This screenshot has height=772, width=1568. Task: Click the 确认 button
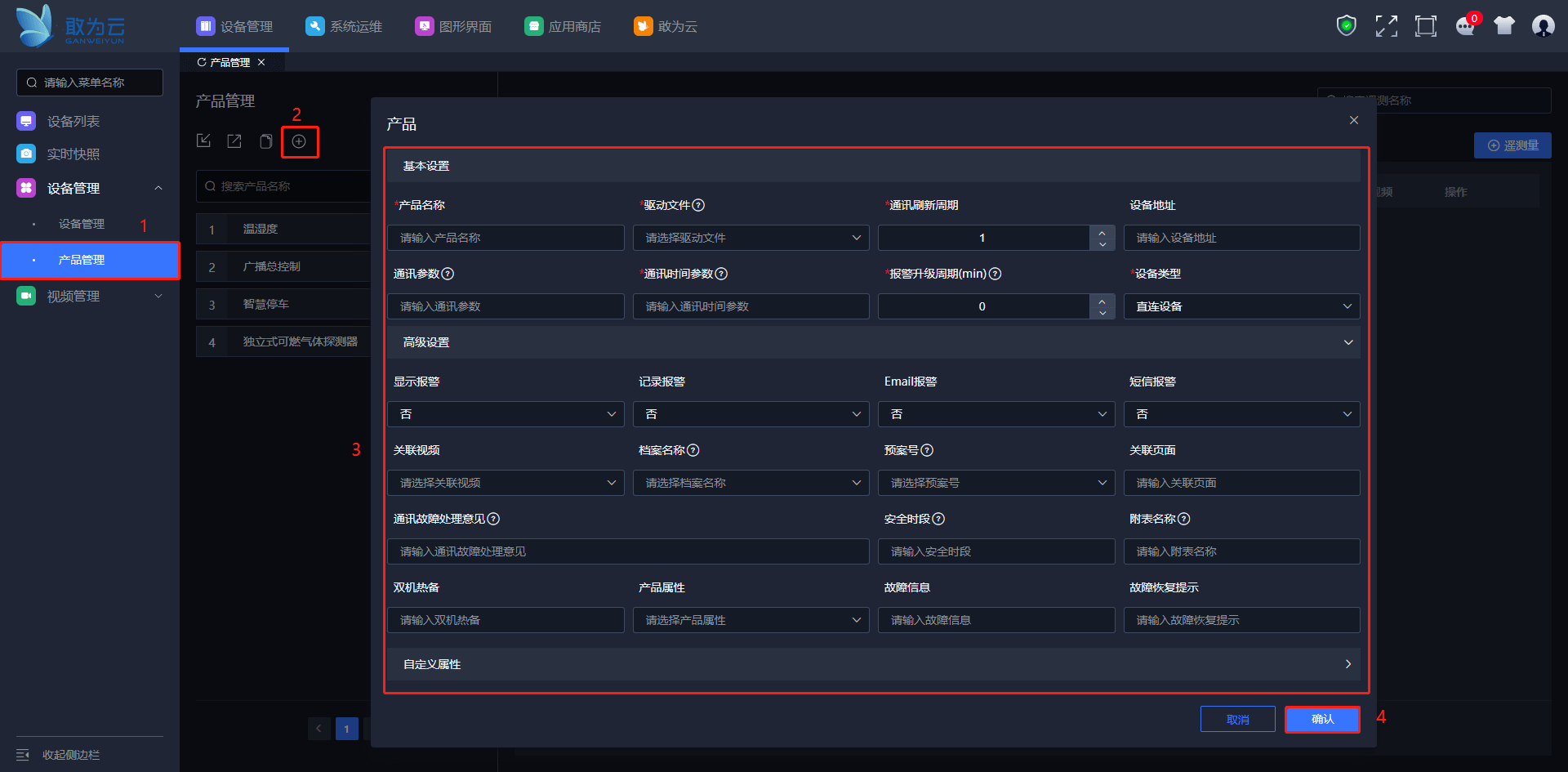1322,719
